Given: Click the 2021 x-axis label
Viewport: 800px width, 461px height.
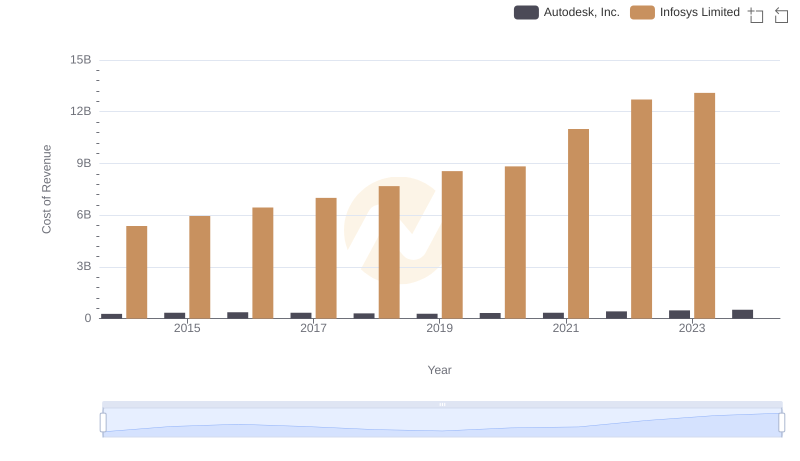Looking at the screenshot, I should tap(566, 328).
